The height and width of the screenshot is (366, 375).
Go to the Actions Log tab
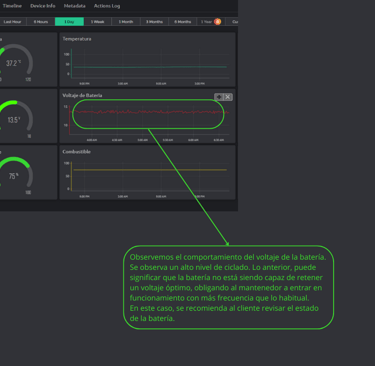coord(107,6)
